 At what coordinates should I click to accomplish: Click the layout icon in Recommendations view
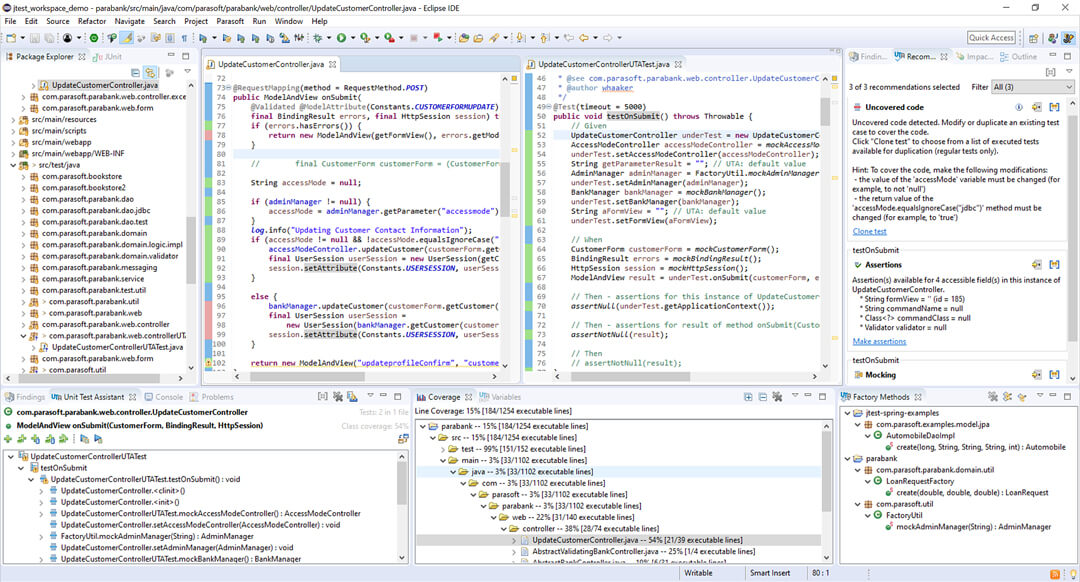pyautogui.click(x=1050, y=72)
